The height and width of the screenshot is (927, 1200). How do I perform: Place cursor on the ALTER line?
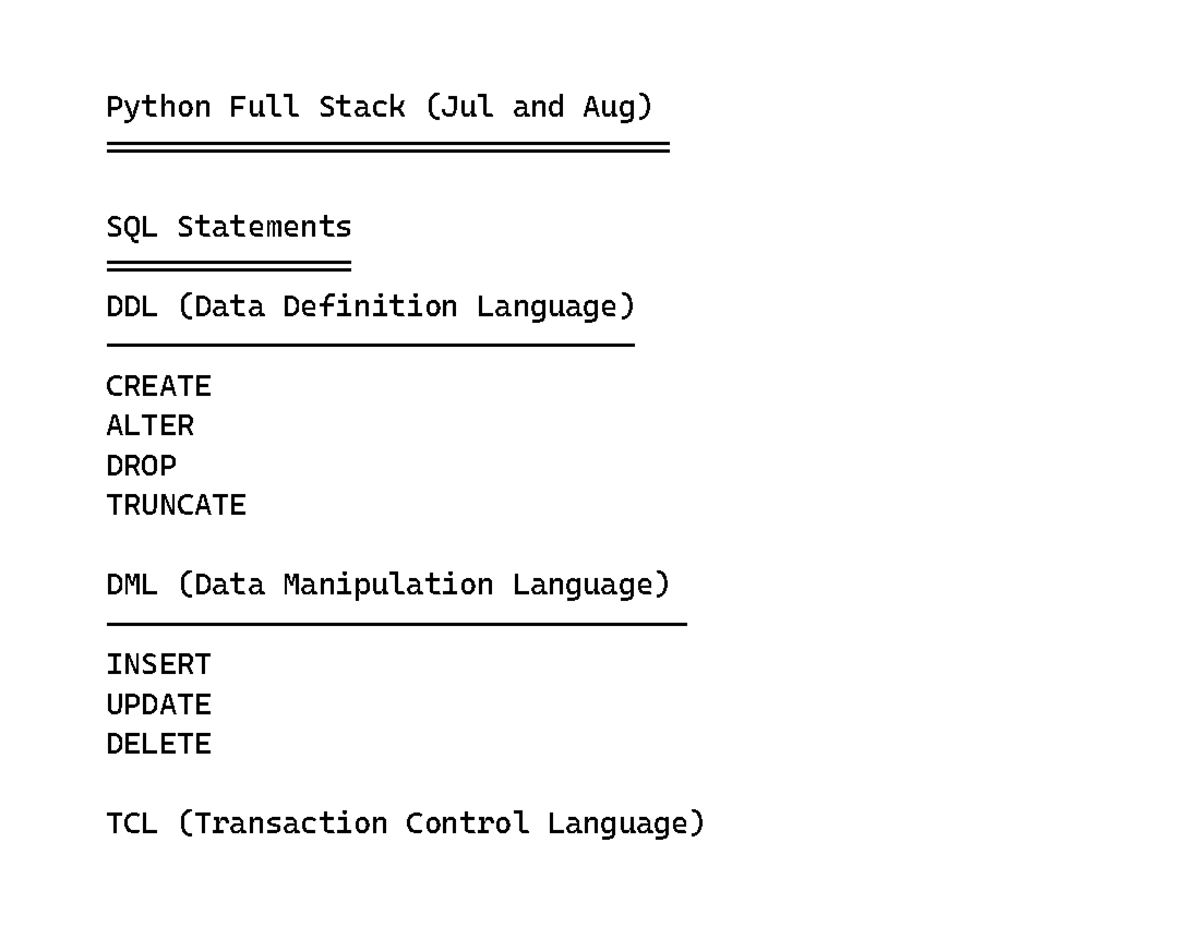[x=150, y=426]
